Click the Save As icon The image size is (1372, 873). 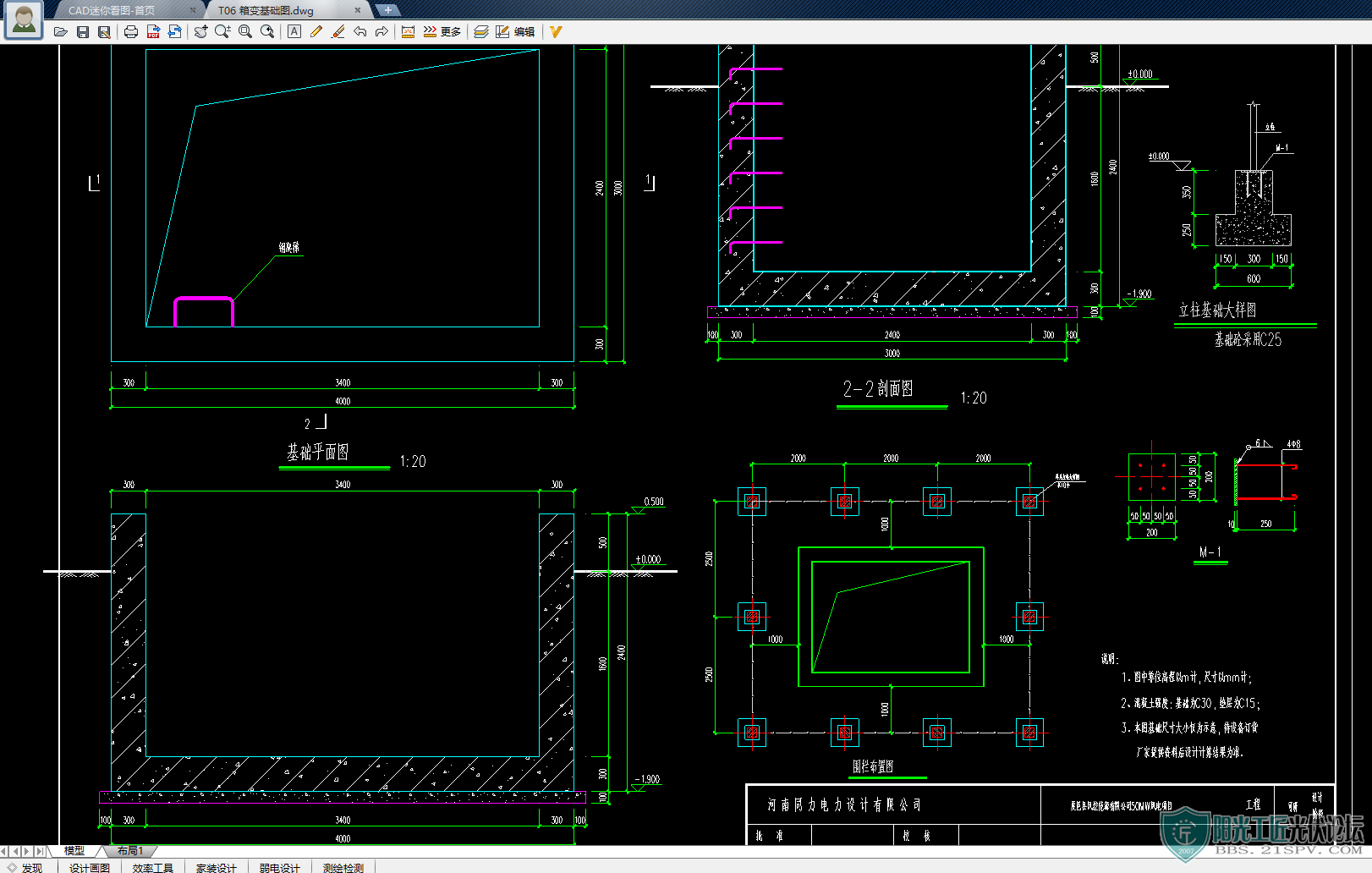[x=104, y=32]
